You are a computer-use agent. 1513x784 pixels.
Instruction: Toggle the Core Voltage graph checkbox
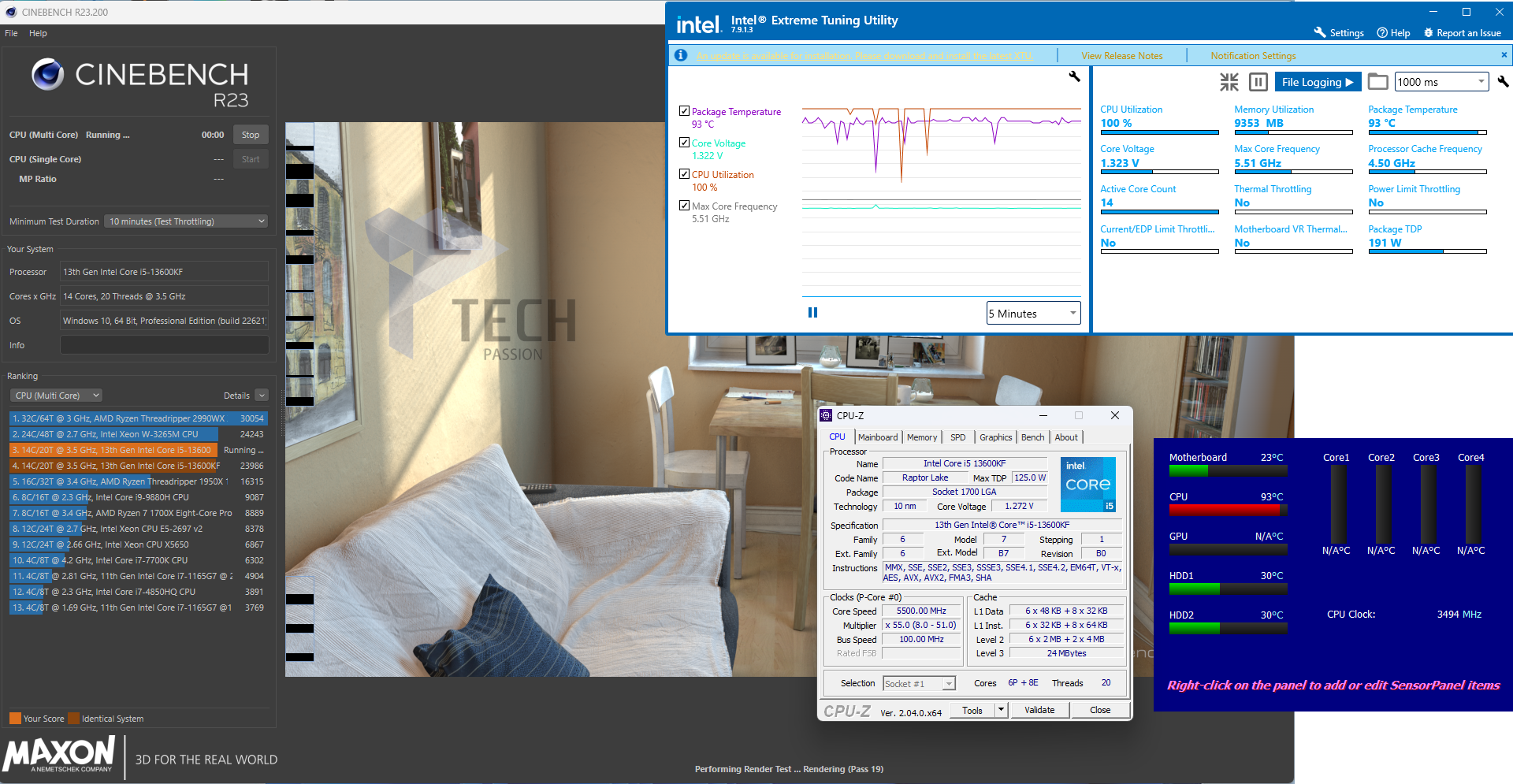pos(684,143)
